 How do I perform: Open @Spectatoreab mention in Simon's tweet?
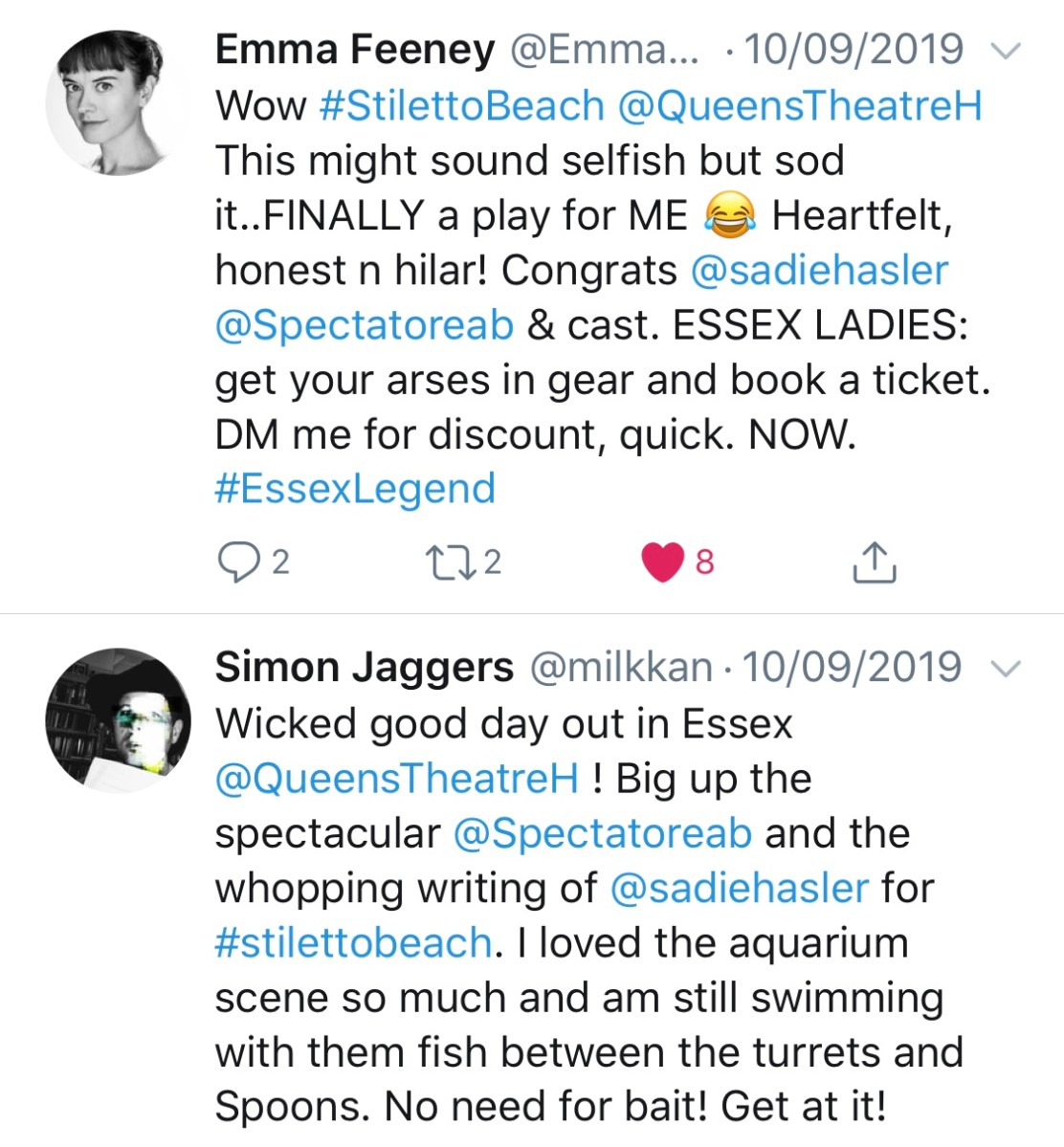click(x=603, y=833)
